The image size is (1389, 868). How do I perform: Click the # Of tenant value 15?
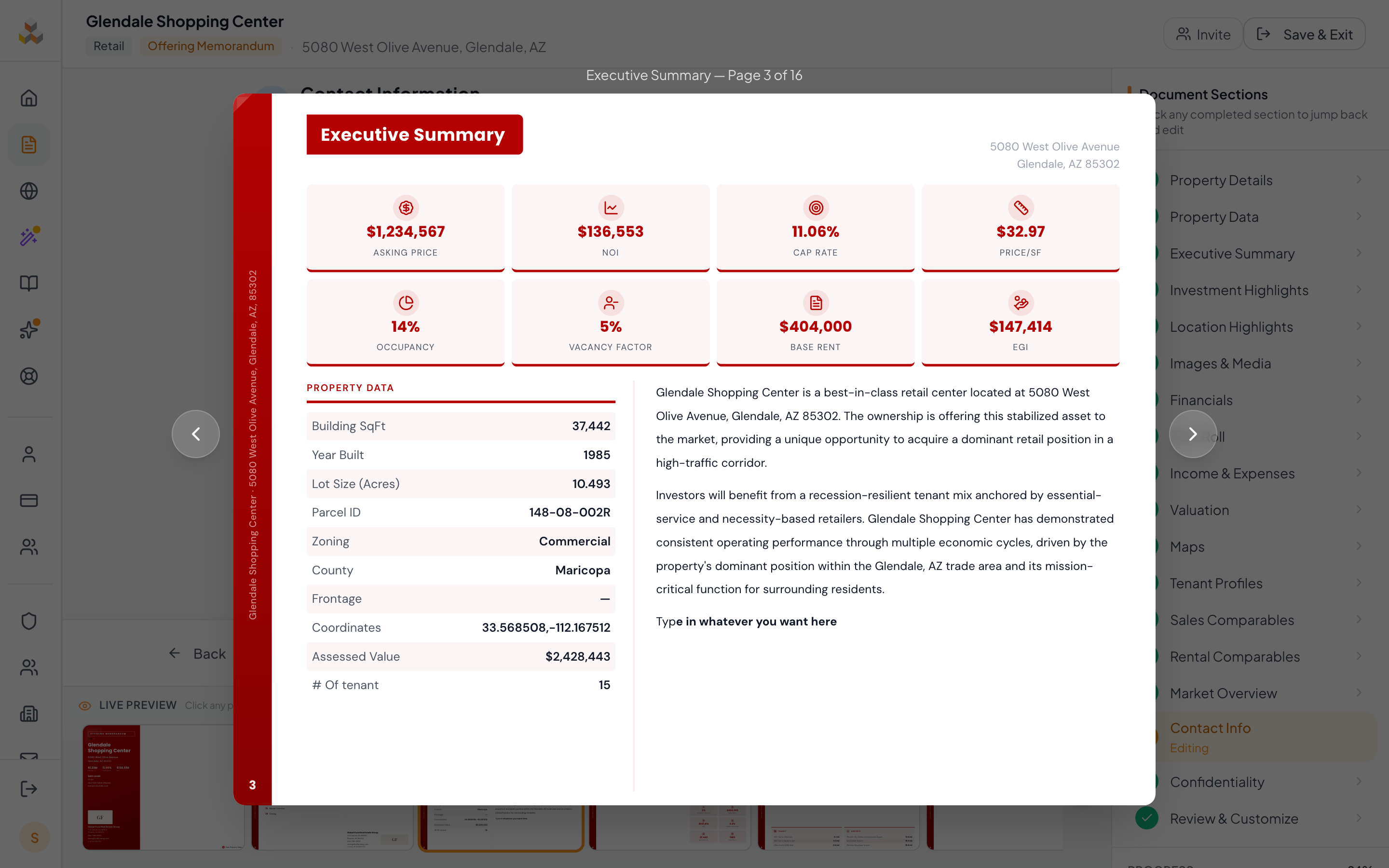604,685
